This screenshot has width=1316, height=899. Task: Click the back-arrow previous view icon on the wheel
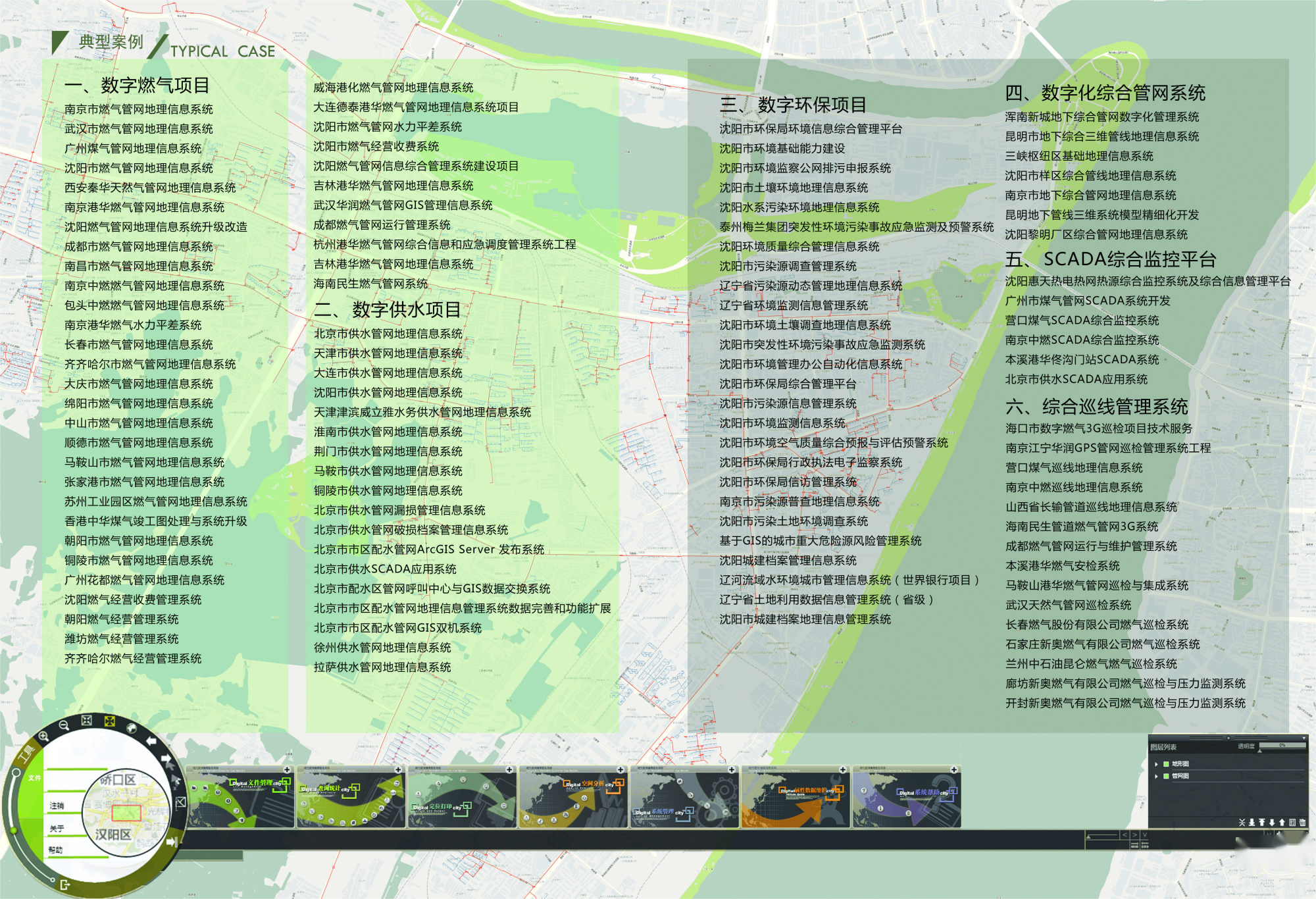[x=152, y=740]
